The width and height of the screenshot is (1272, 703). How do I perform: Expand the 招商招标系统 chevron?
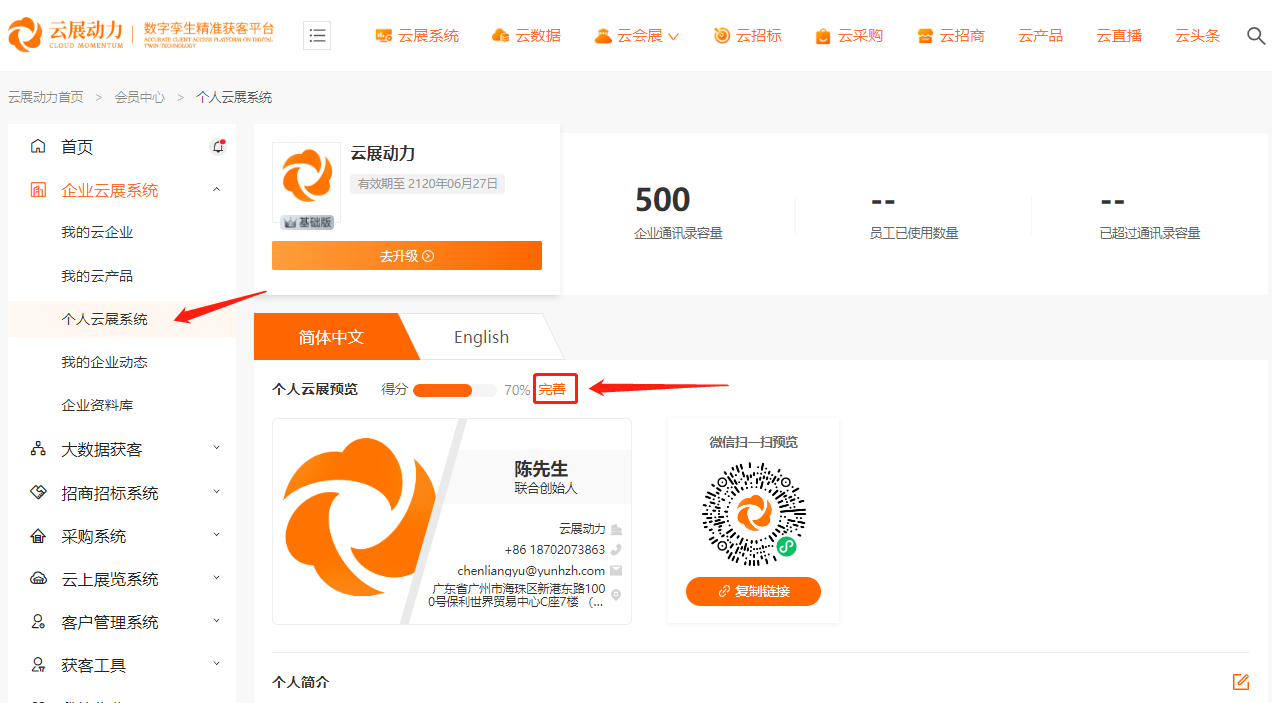tap(217, 491)
